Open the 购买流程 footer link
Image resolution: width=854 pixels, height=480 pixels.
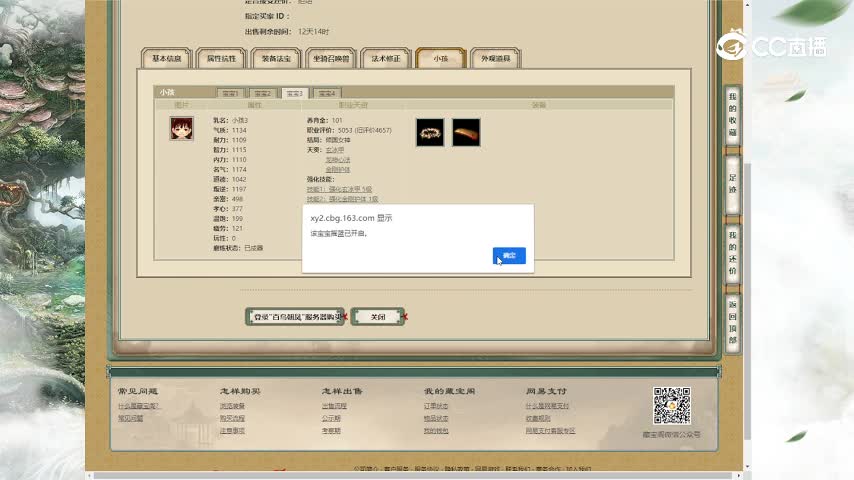pos(232,418)
